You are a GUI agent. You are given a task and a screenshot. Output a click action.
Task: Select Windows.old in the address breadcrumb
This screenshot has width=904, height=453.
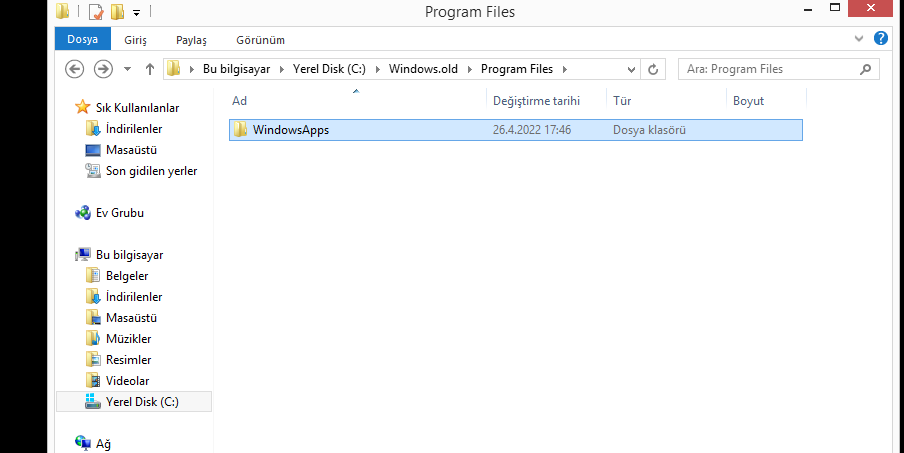click(423, 69)
